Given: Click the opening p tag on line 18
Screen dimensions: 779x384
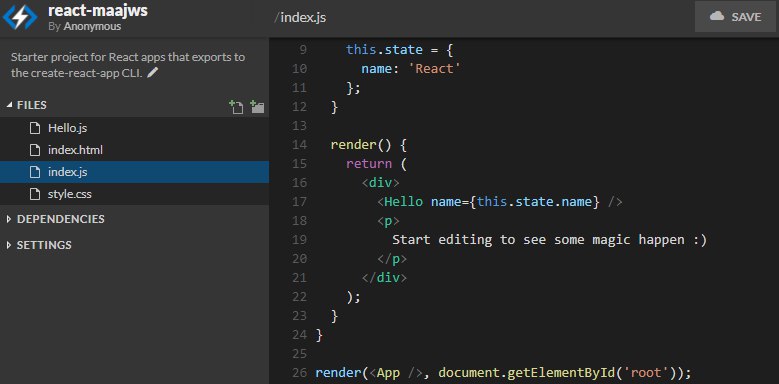Looking at the screenshot, I should point(388,221).
